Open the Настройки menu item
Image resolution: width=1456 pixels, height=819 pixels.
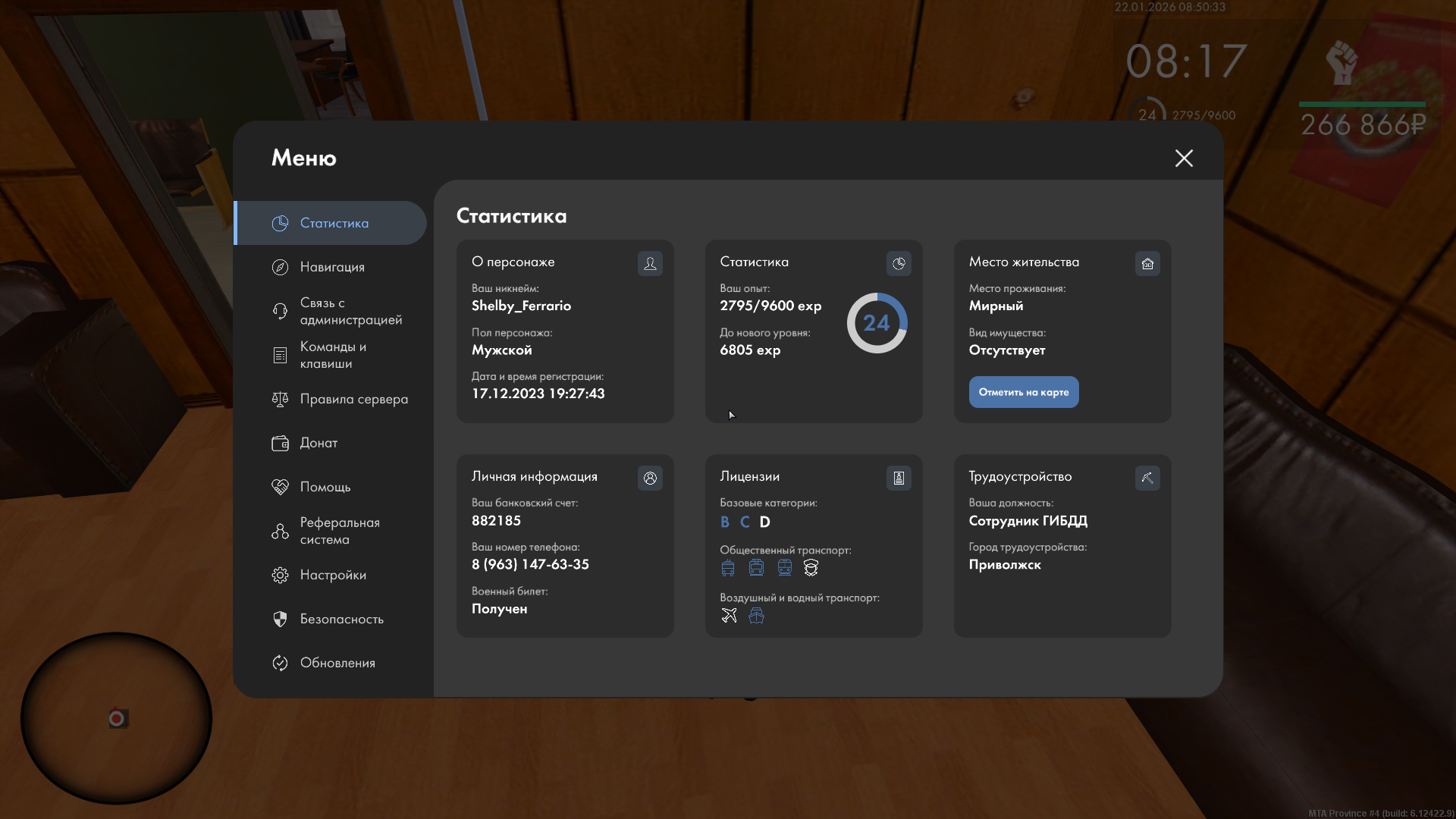332,575
